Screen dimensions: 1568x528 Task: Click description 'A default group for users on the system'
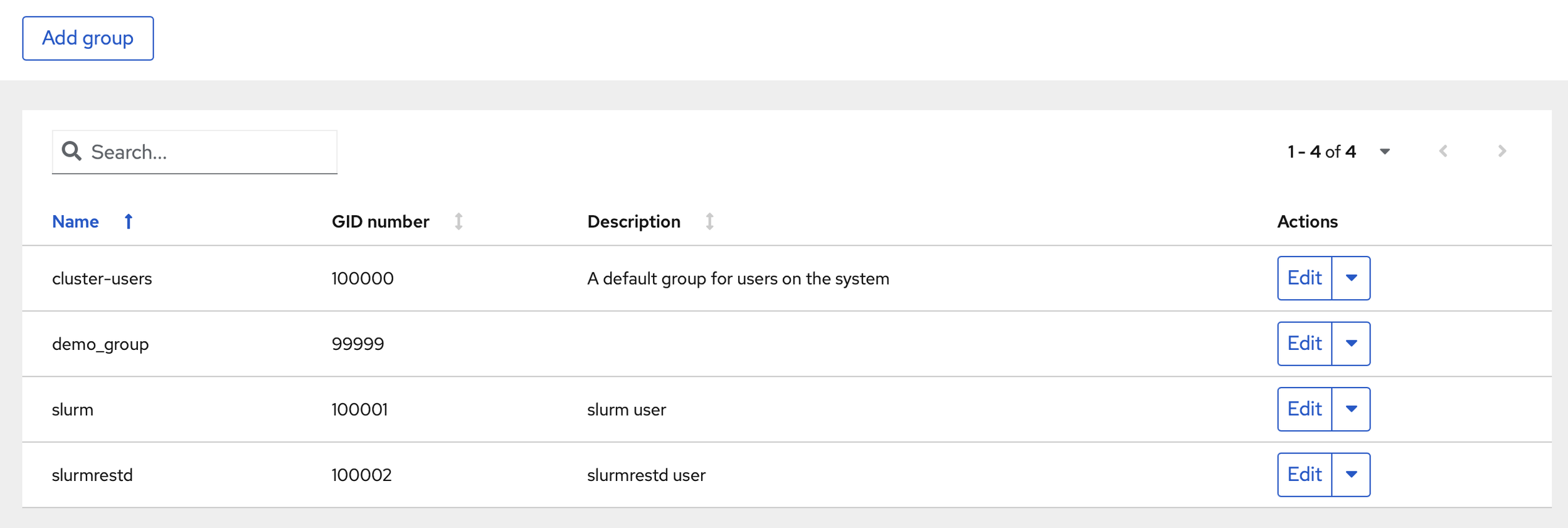[x=738, y=278]
